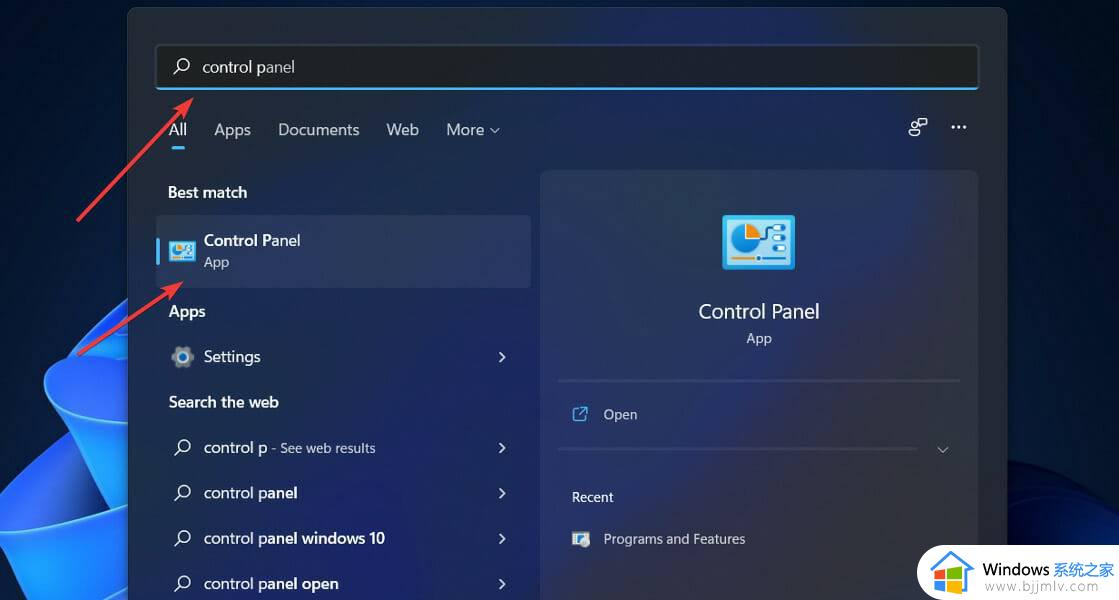Click the 'Search the web' section heading
1119x600 pixels.
223,402
